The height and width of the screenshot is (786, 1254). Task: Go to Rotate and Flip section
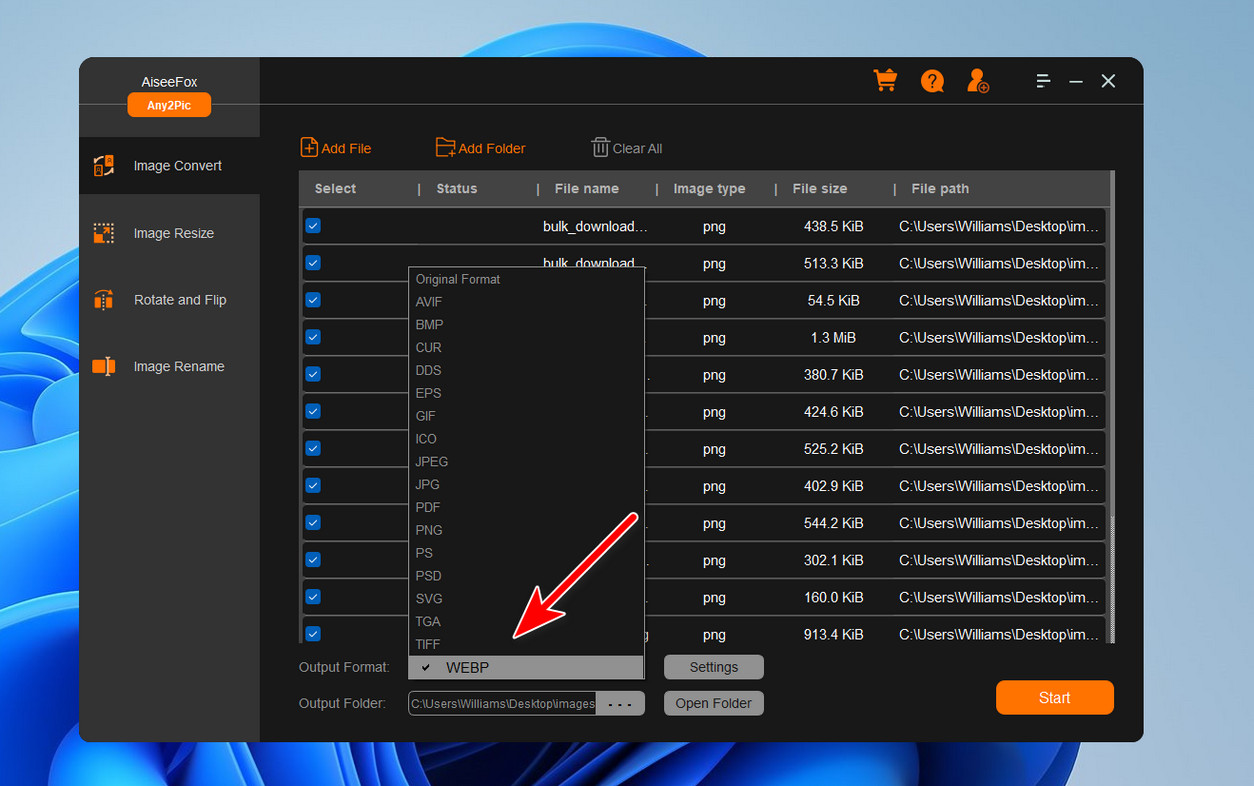coord(169,300)
